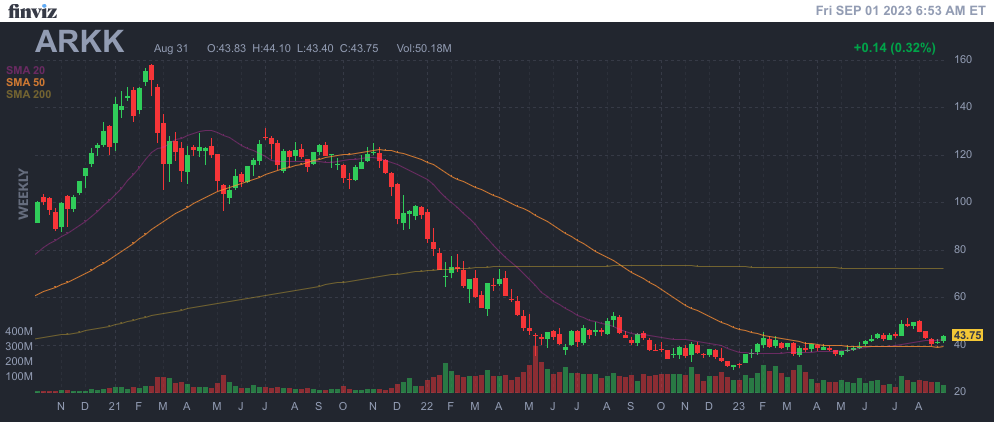
Task: Click the 22 year marker on time axis
Action: coord(426,406)
